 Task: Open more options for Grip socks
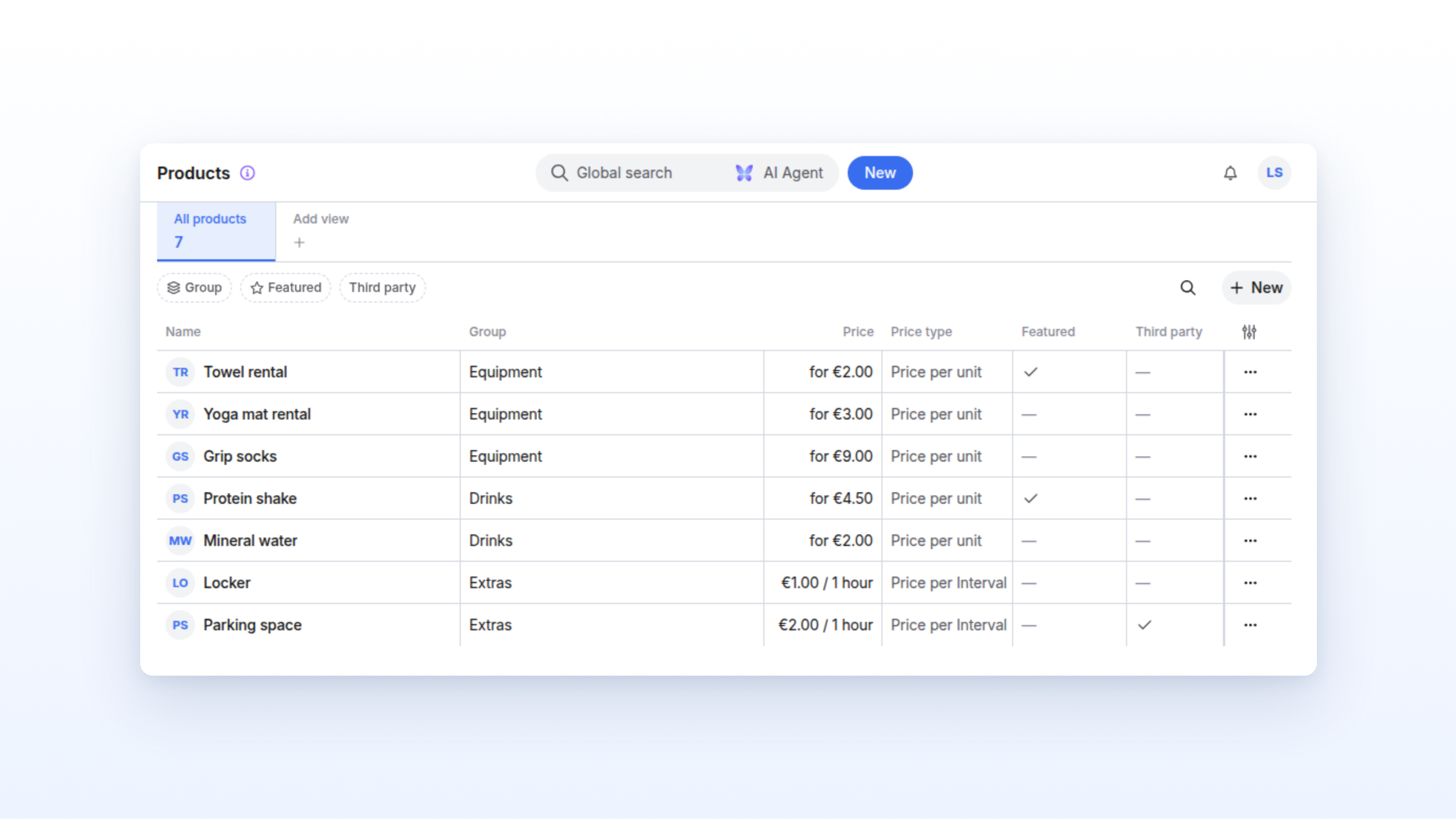click(1250, 456)
